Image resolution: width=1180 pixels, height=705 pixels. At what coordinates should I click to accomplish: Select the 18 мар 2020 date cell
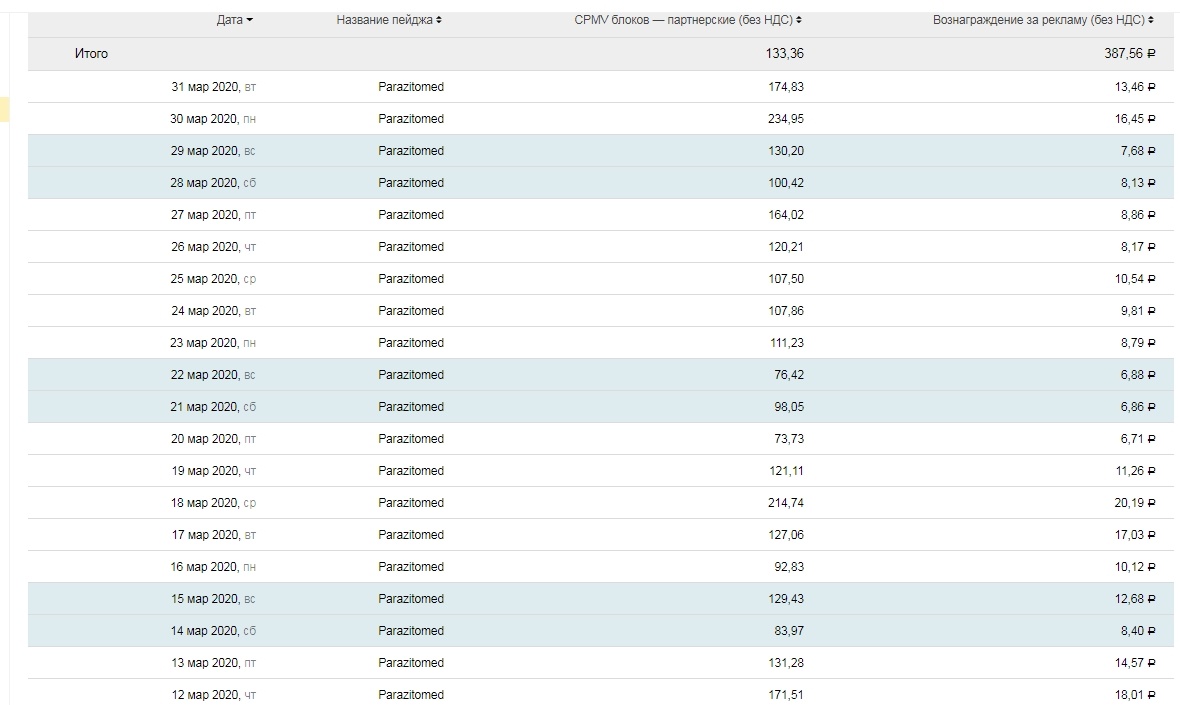[213, 503]
